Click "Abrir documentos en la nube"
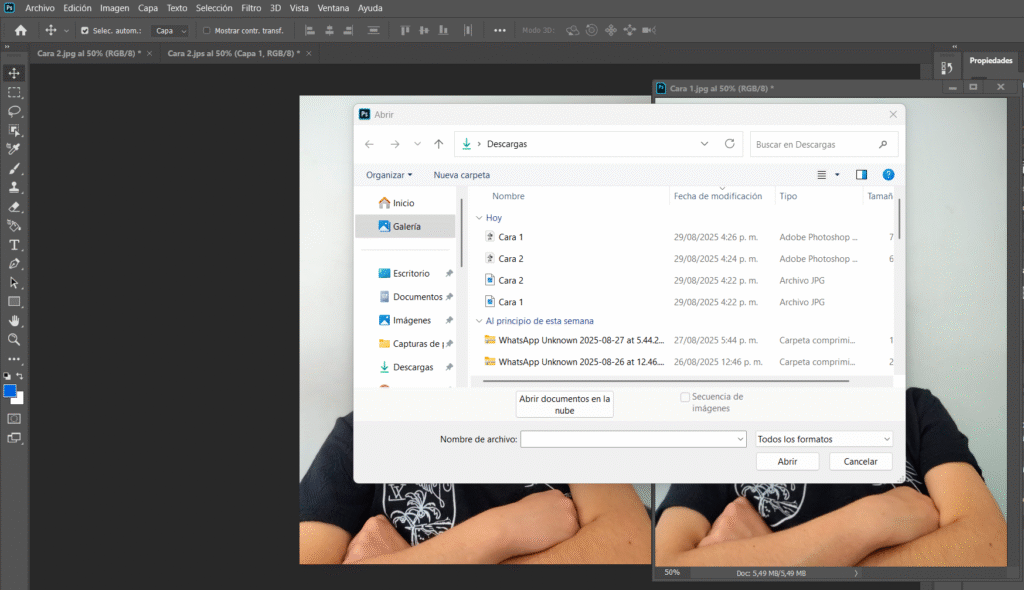1024x590 pixels. 564,402
